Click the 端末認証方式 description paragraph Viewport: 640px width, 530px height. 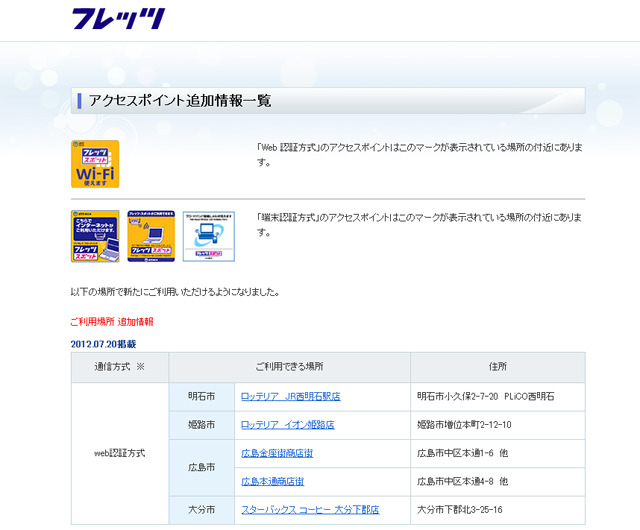tap(420, 225)
